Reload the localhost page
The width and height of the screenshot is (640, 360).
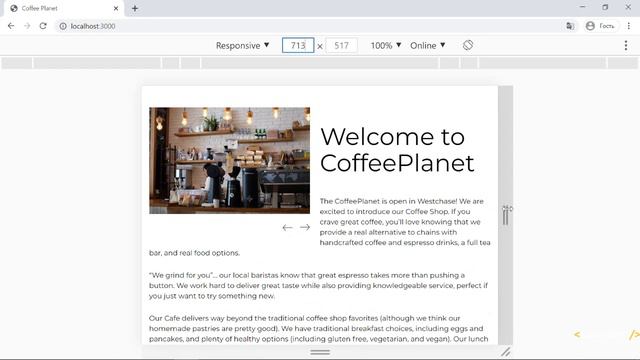(x=43, y=26)
